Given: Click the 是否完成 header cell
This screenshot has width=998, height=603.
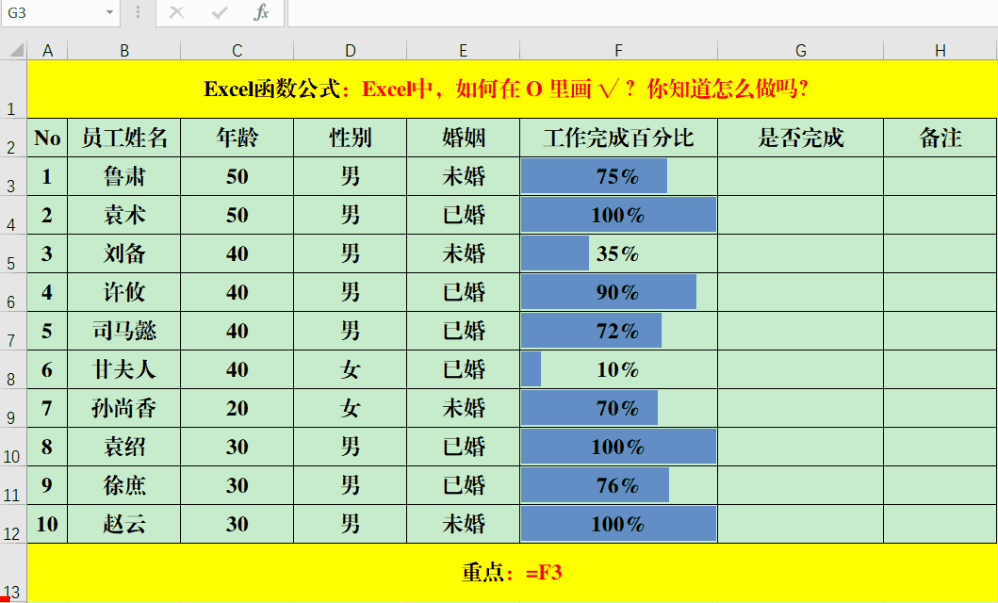Looking at the screenshot, I should coord(801,138).
